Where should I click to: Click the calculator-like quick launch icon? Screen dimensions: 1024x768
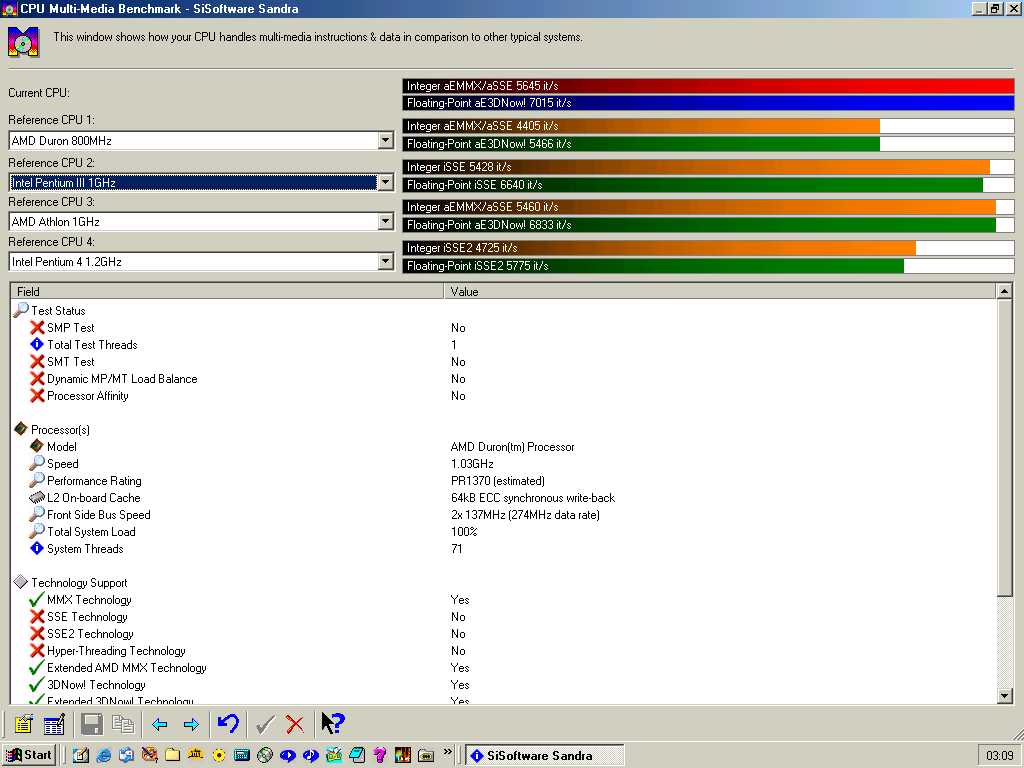click(242, 755)
